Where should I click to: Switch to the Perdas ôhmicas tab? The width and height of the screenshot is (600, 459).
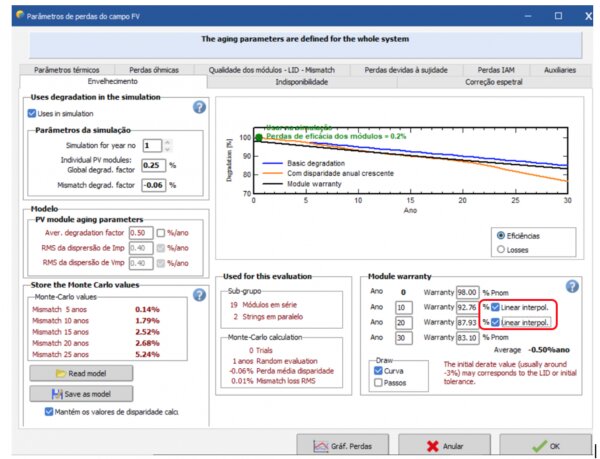154,70
